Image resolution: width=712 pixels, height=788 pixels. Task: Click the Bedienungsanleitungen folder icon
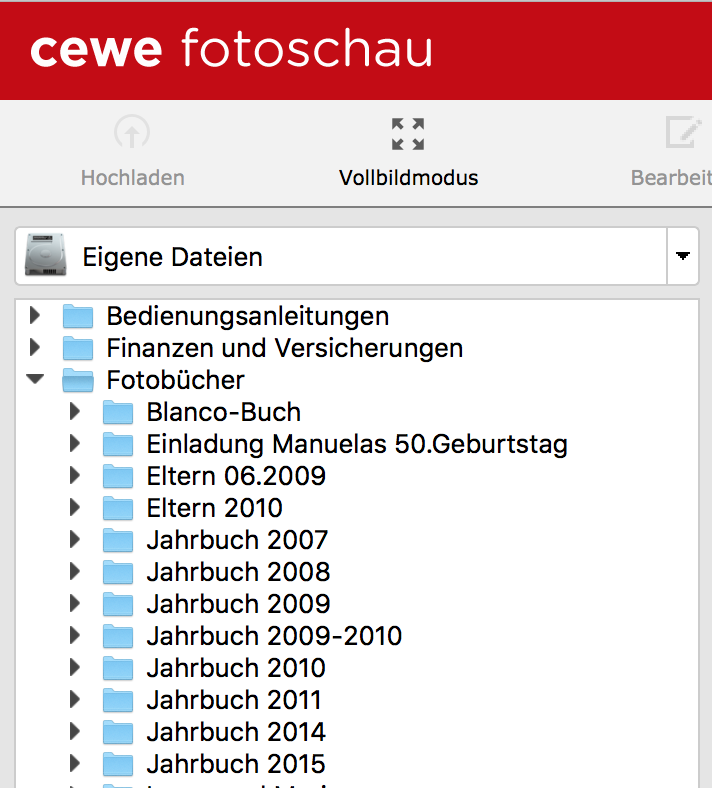coord(77,317)
